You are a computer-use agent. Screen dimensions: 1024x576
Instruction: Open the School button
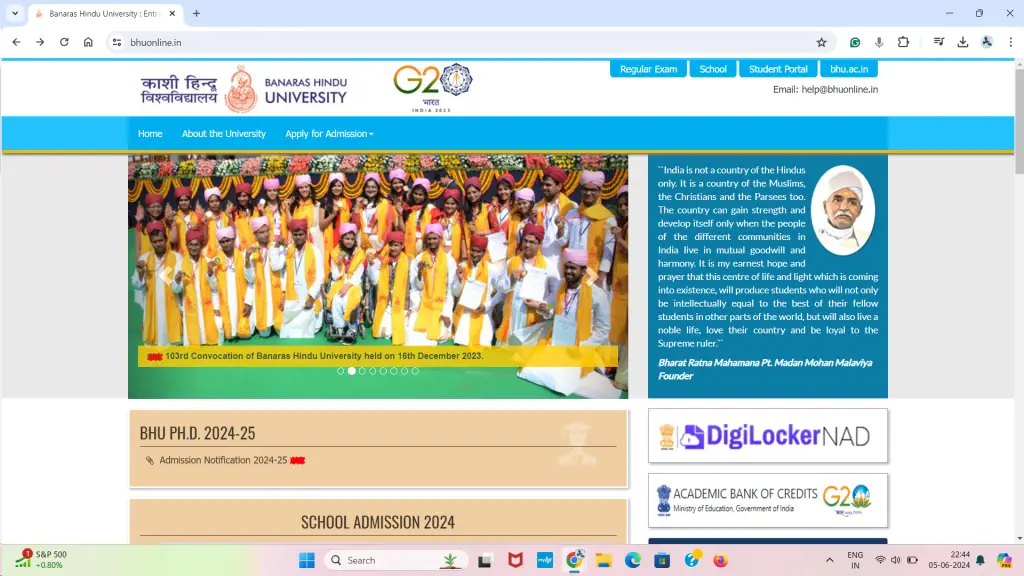tap(712, 69)
